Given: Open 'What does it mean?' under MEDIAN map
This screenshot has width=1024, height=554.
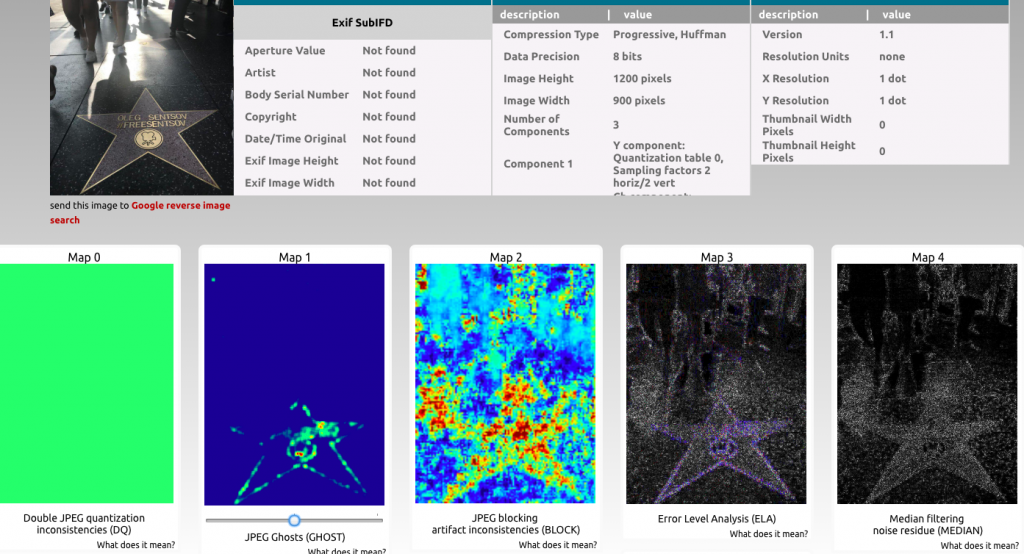Looking at the screenshot, I should [980, 546].
